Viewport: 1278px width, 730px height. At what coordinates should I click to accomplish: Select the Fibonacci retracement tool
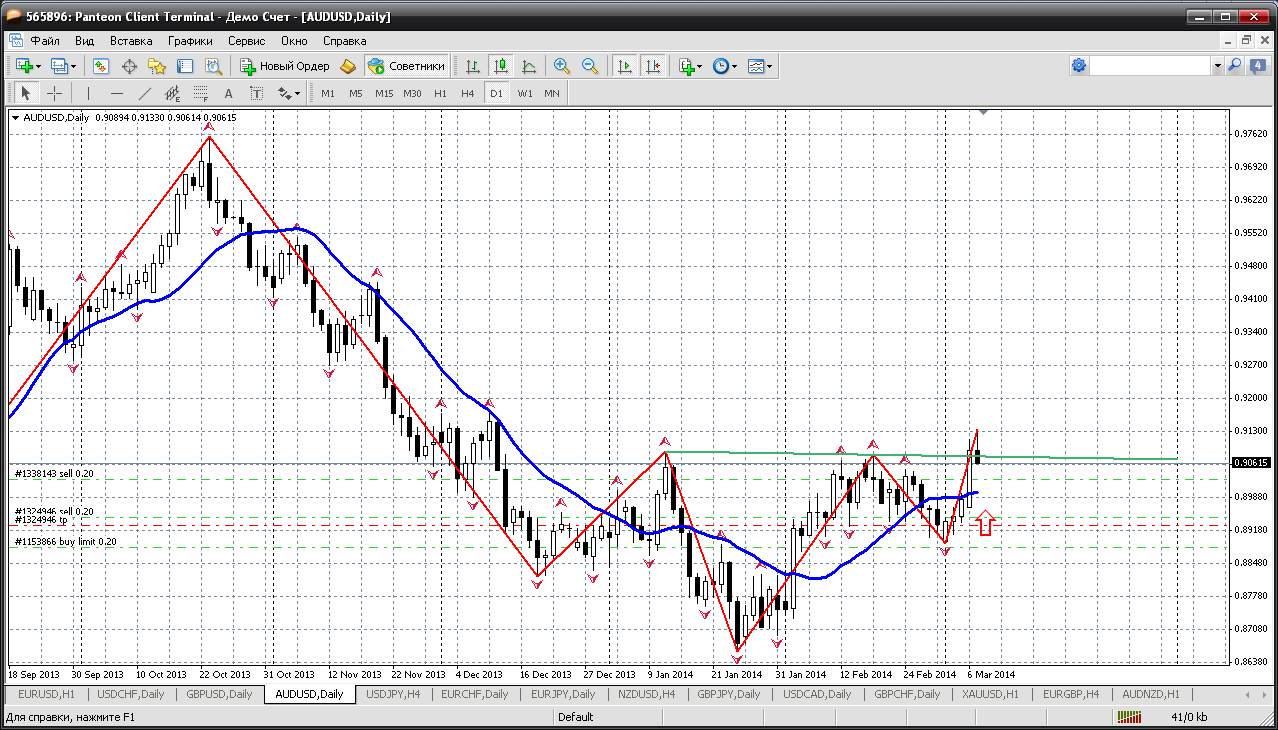click(x=200, y=93)
